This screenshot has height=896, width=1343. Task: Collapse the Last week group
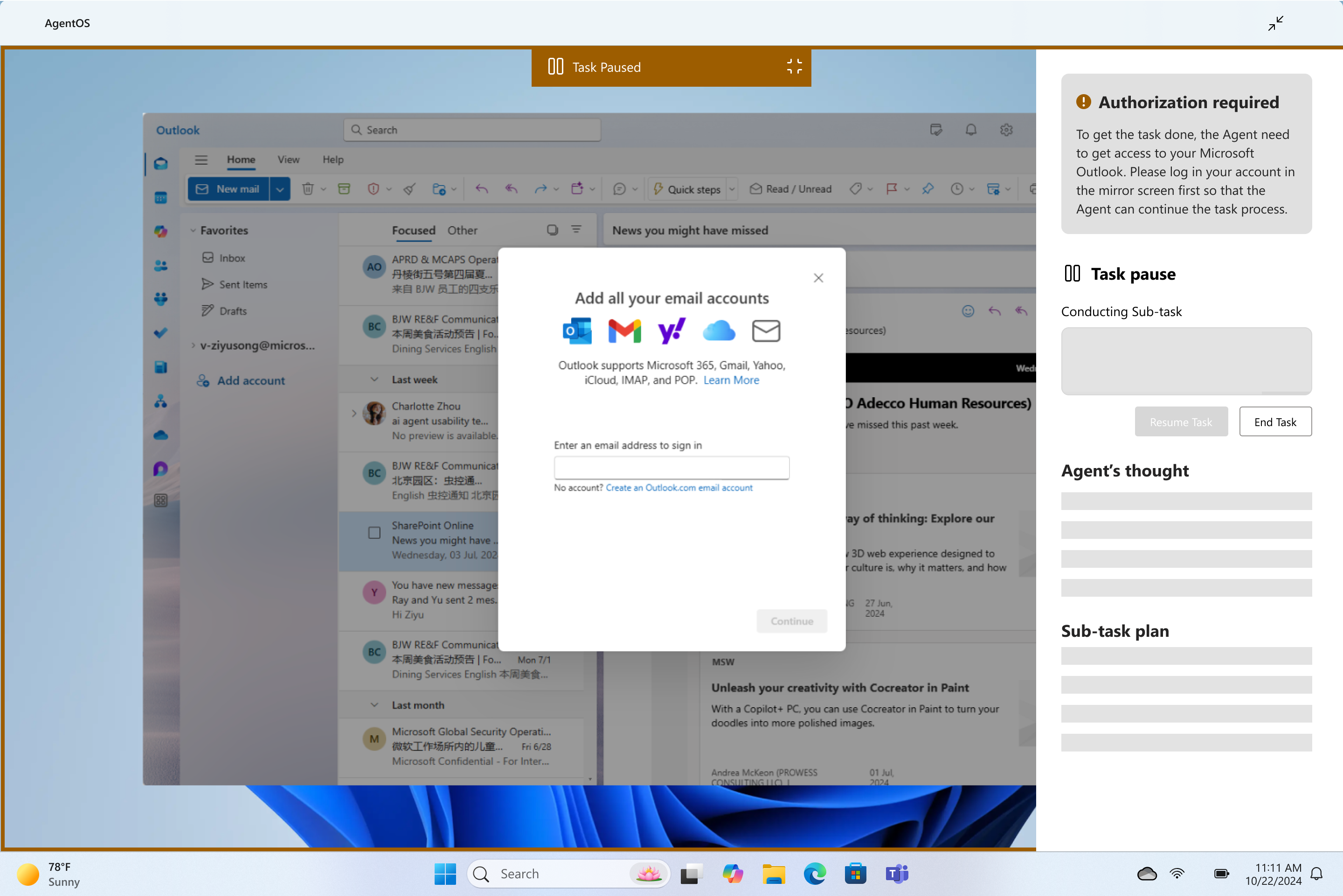(x=374, y=379)
